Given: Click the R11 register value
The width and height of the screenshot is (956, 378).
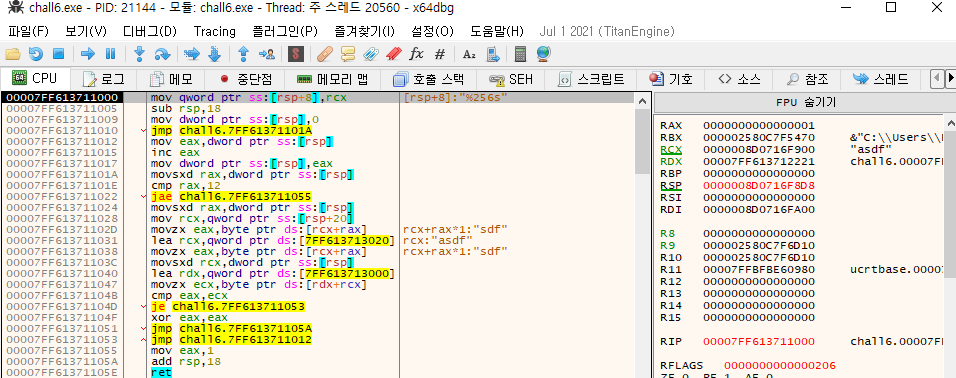Looking at the screenshot, I should click(758, 269).
